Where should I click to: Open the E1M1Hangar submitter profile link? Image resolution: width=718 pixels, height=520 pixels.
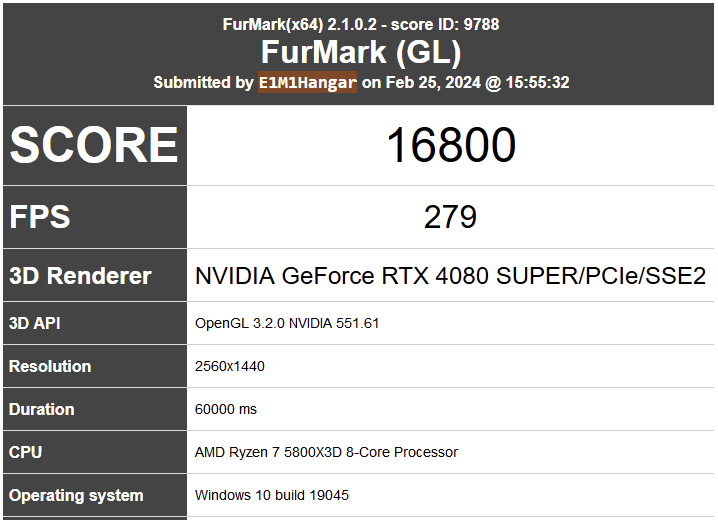point(307,82)
